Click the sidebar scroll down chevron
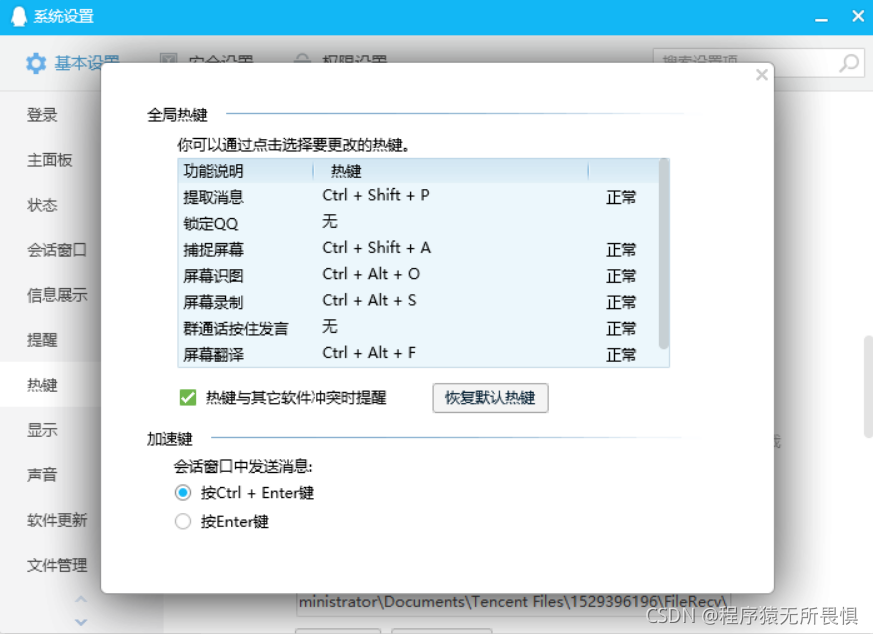The image size is (873, 634). pyautogui.click(x=81, y=622)
